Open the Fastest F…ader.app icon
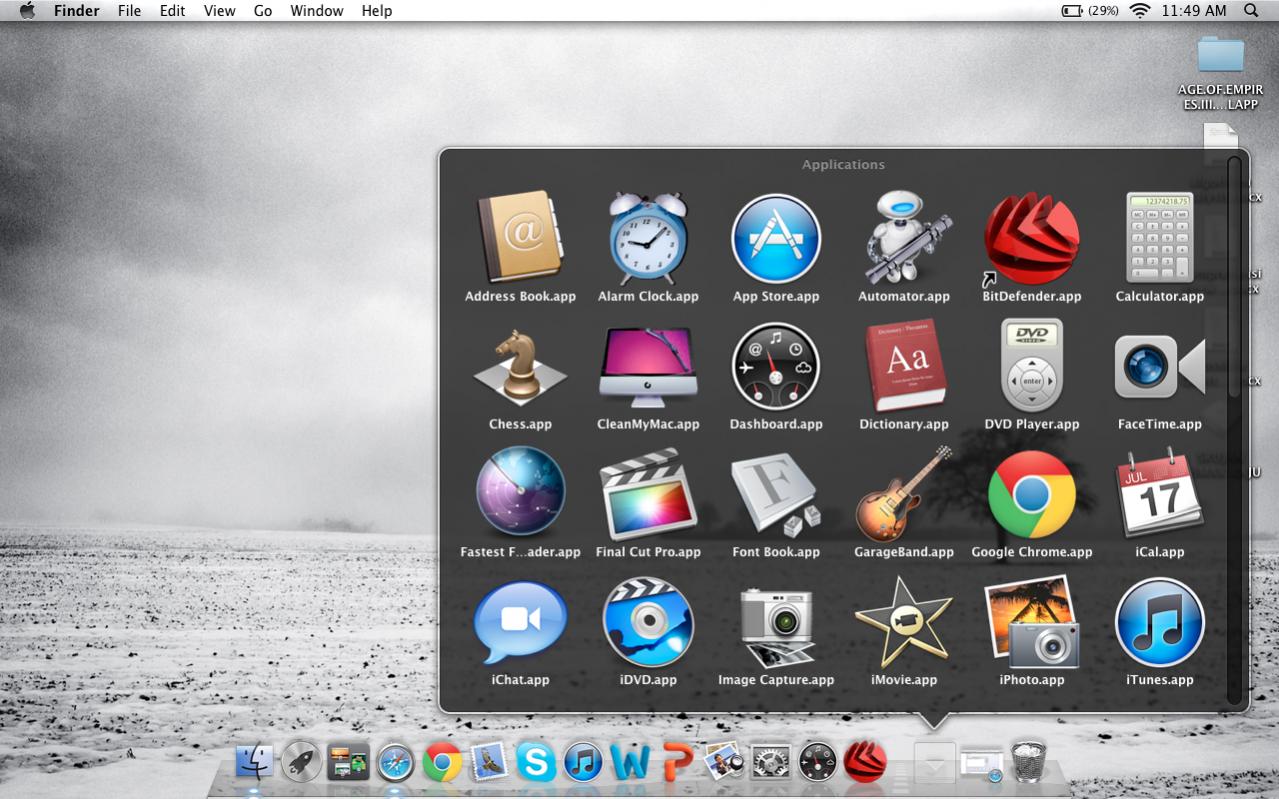 click(x=520, y=493)
